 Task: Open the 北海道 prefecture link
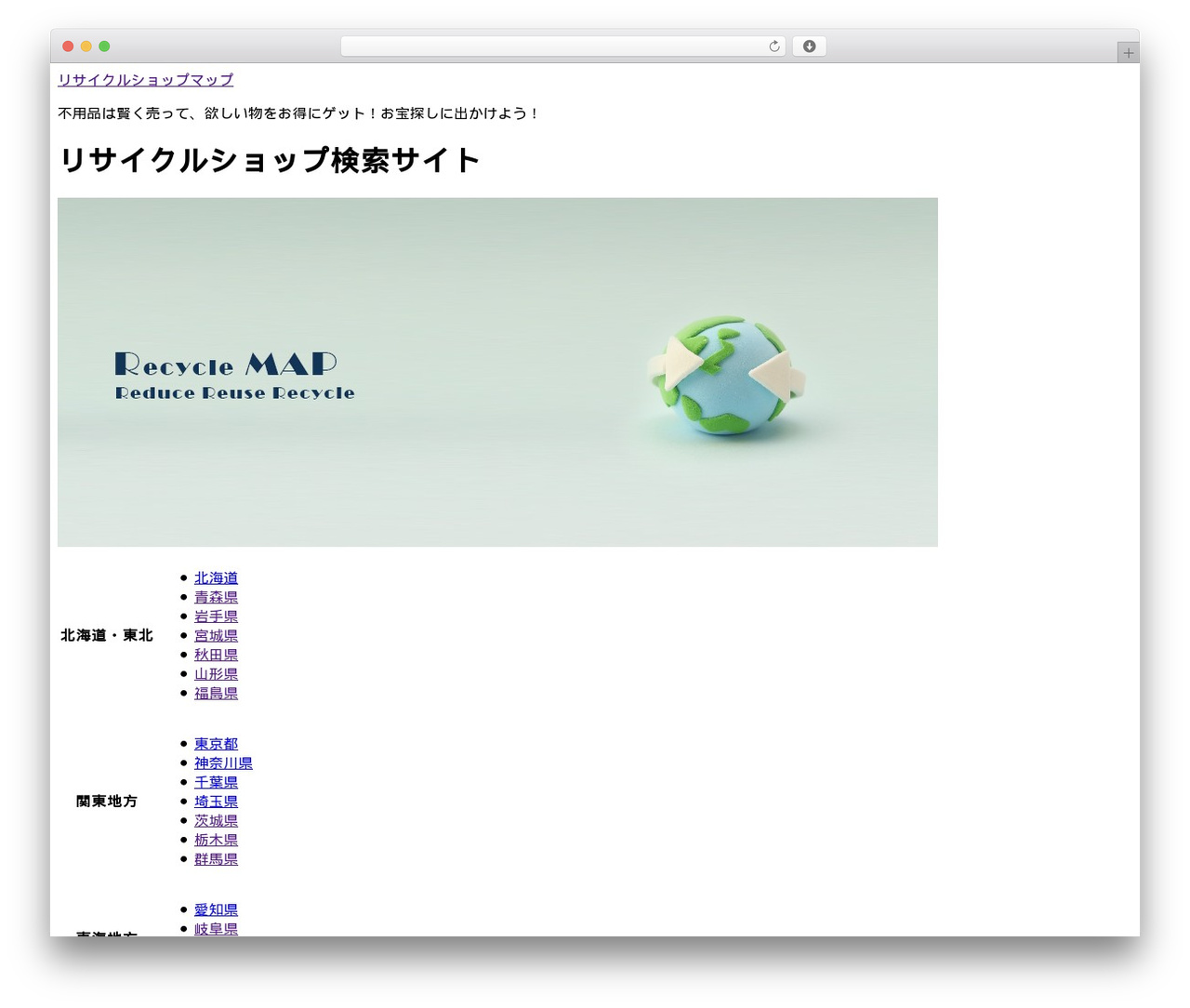click(216, 577)
